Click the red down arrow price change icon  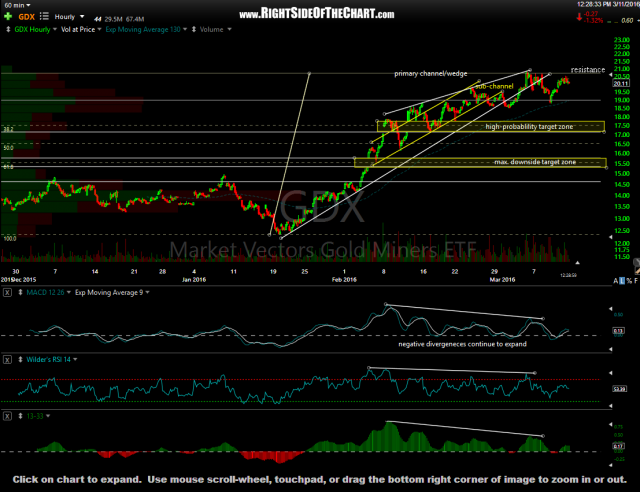click(x=579, y=17)
